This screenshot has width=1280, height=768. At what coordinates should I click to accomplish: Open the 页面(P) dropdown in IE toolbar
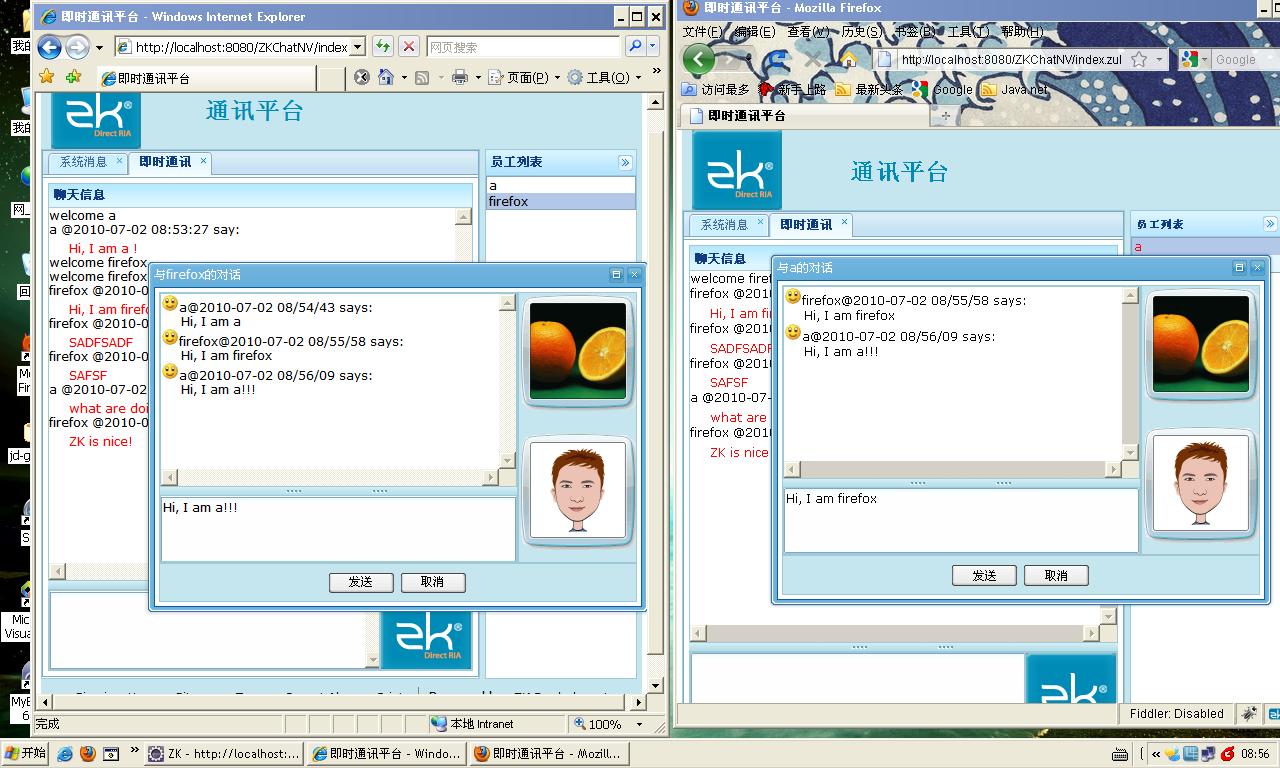525,78
